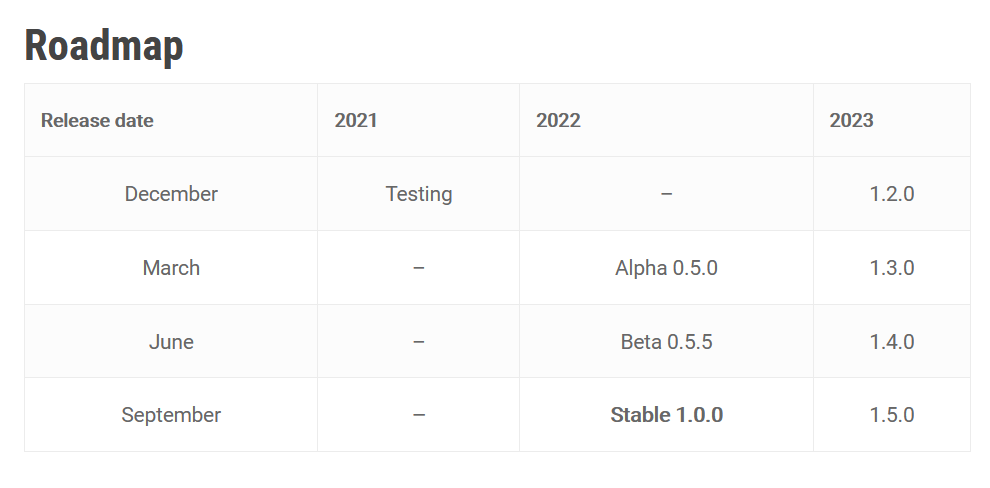Click version 1.2.0 cell

892,194
